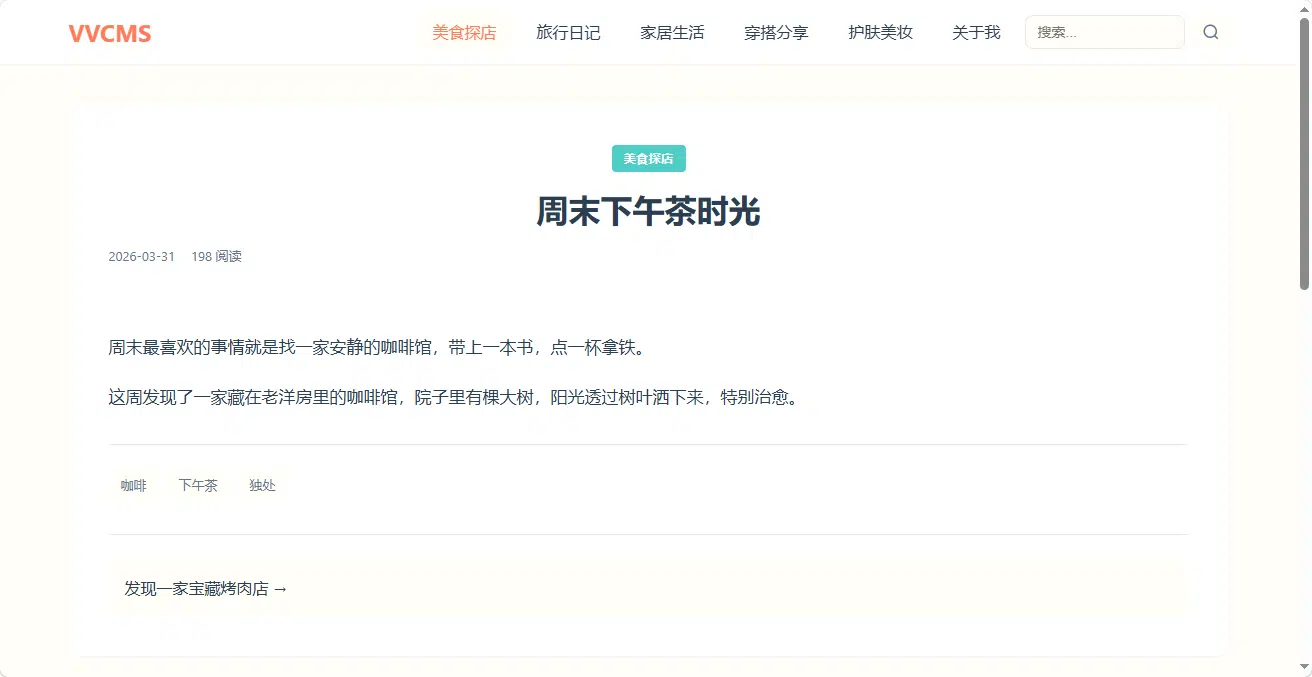Open the 护肤美妆 category page

[880, 33]
